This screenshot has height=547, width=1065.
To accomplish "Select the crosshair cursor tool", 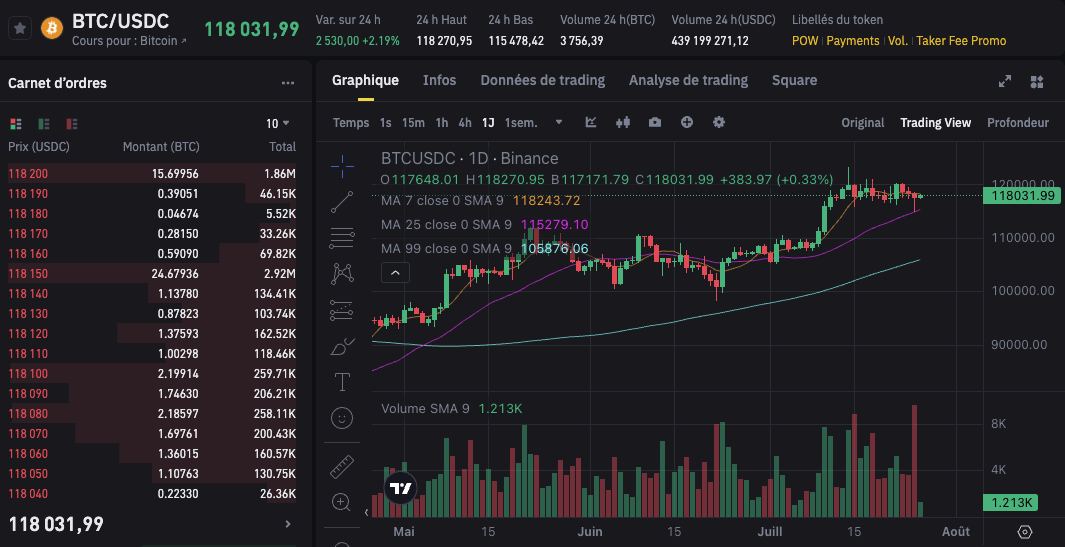I will [342, 165].
